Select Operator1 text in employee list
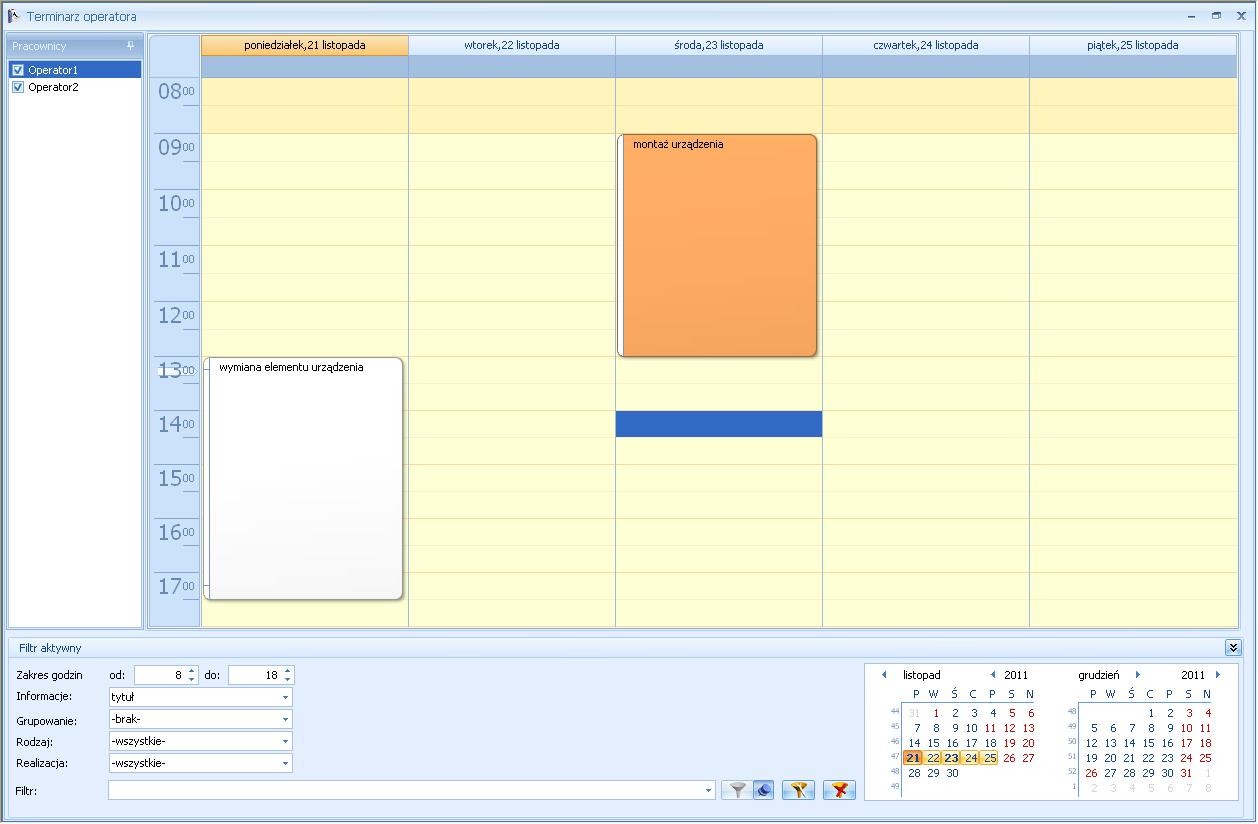This screenshot has height=824, width=1258. tap(53, 70)
